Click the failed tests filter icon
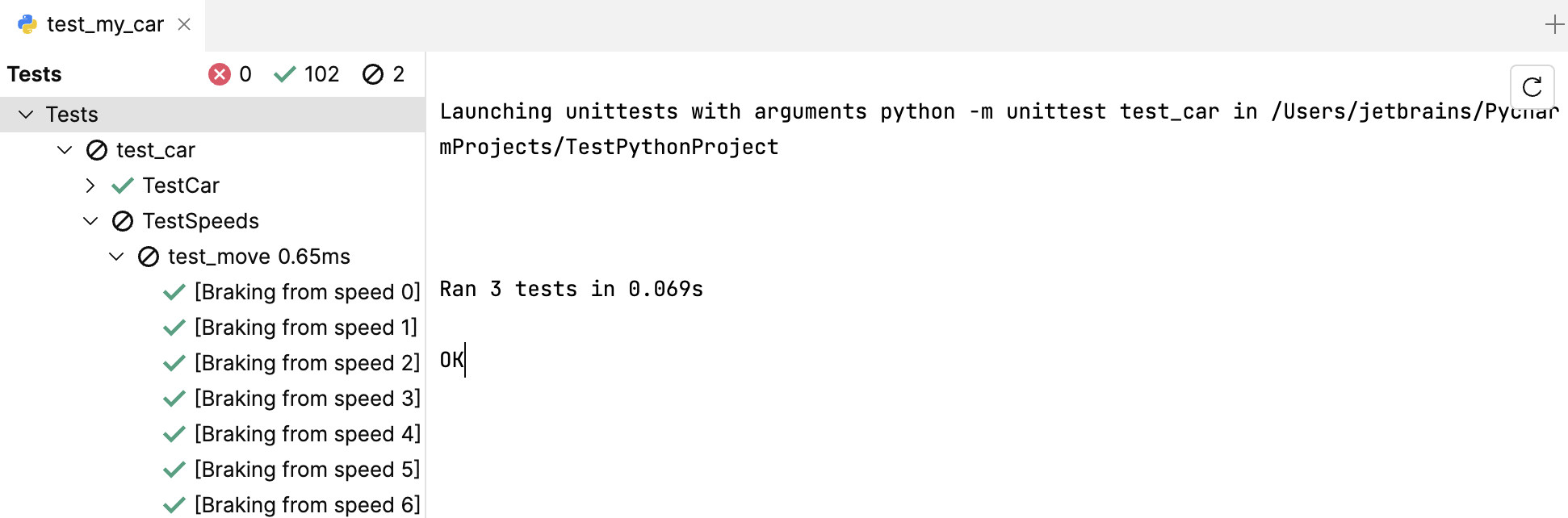Viewport: 1568px width, 518px height. (218, 73)
